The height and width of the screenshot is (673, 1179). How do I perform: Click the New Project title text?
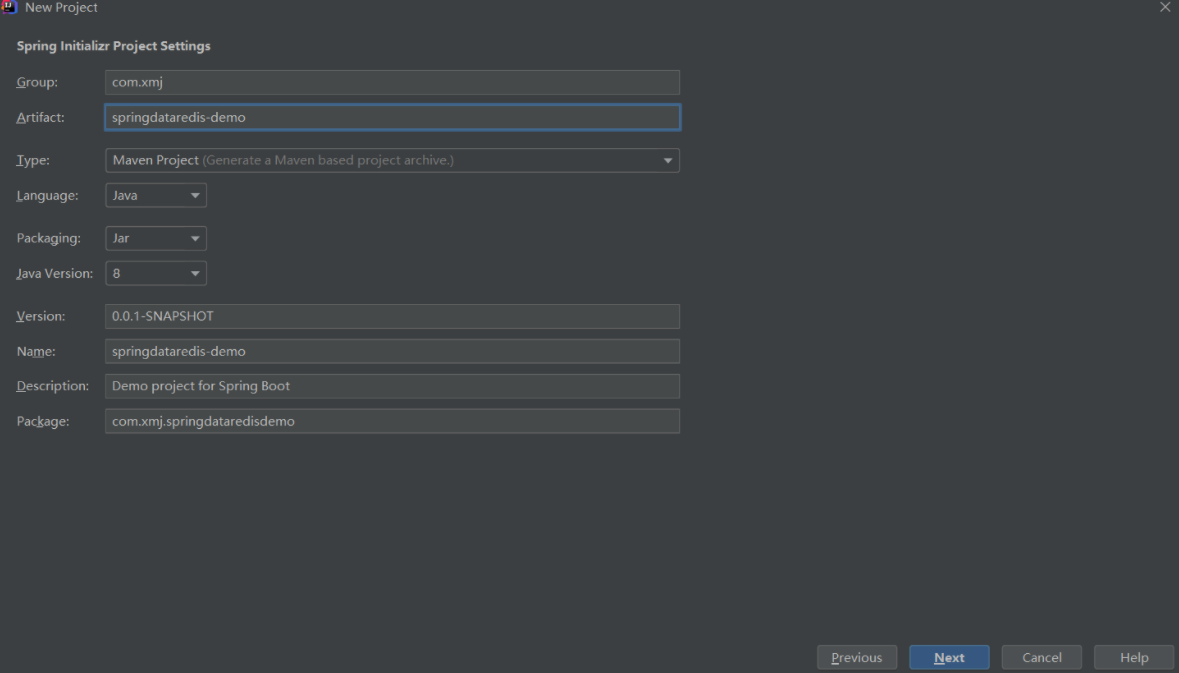click(x=61, y=8)
